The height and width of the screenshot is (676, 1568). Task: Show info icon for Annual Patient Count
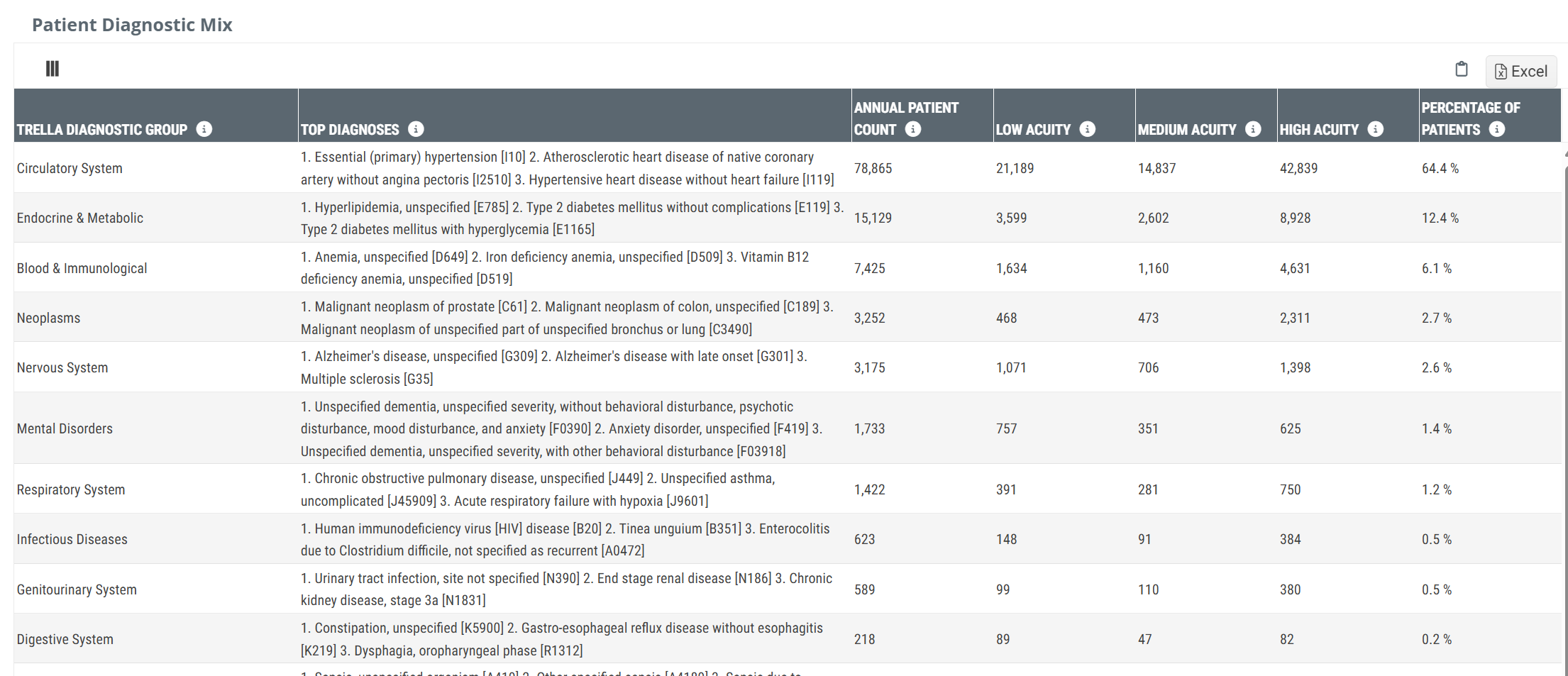pos(914,129)
